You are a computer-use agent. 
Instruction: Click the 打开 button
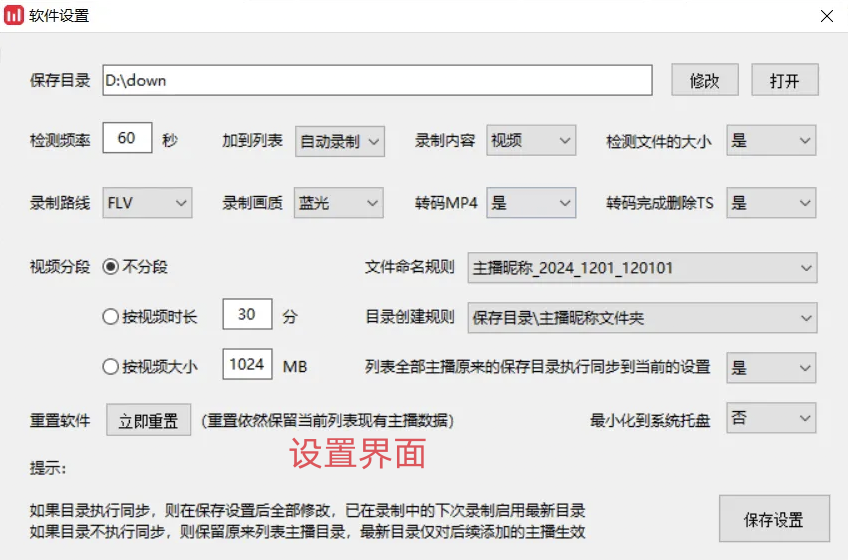785,80
